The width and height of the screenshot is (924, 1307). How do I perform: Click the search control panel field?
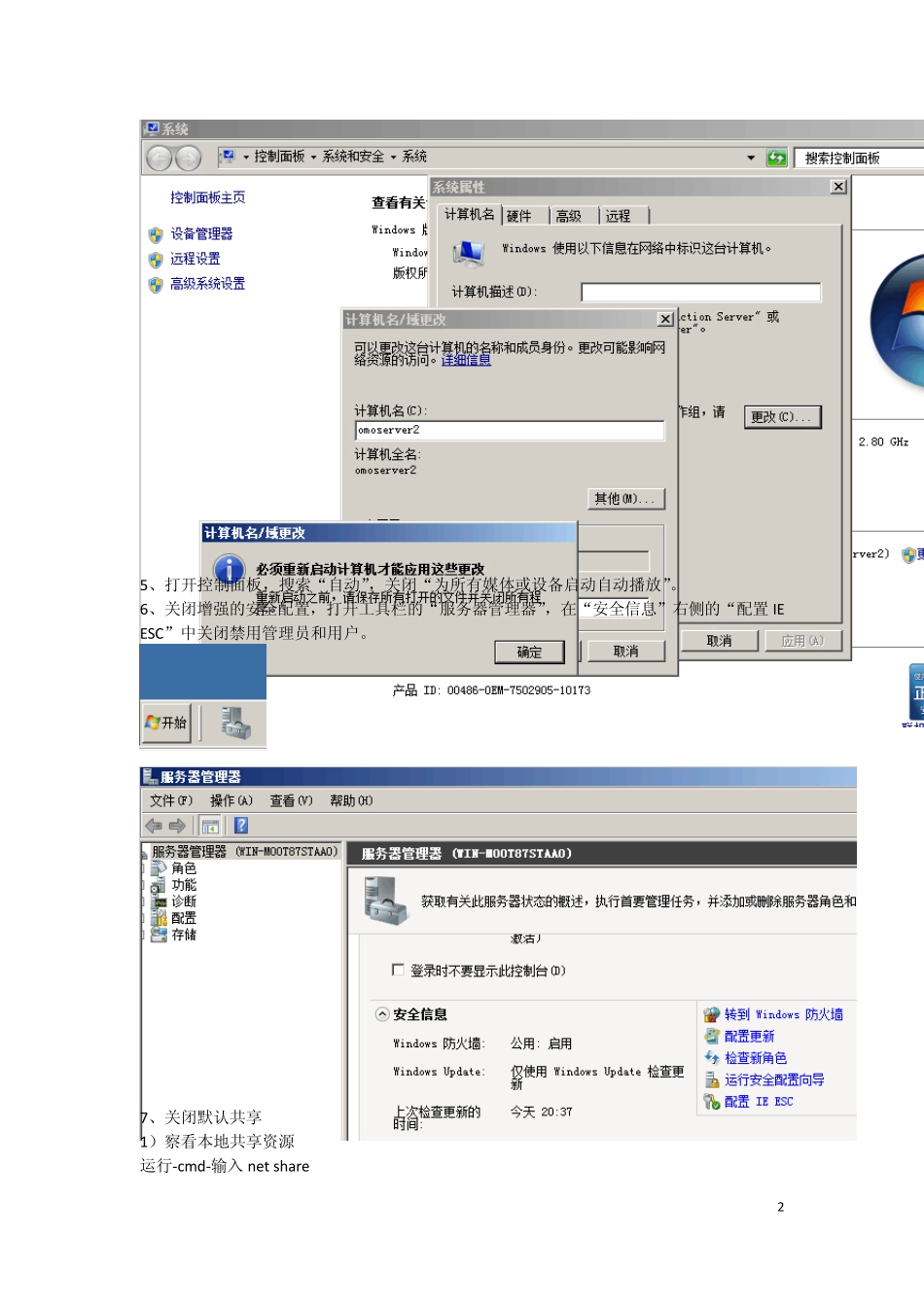[861, 158]
